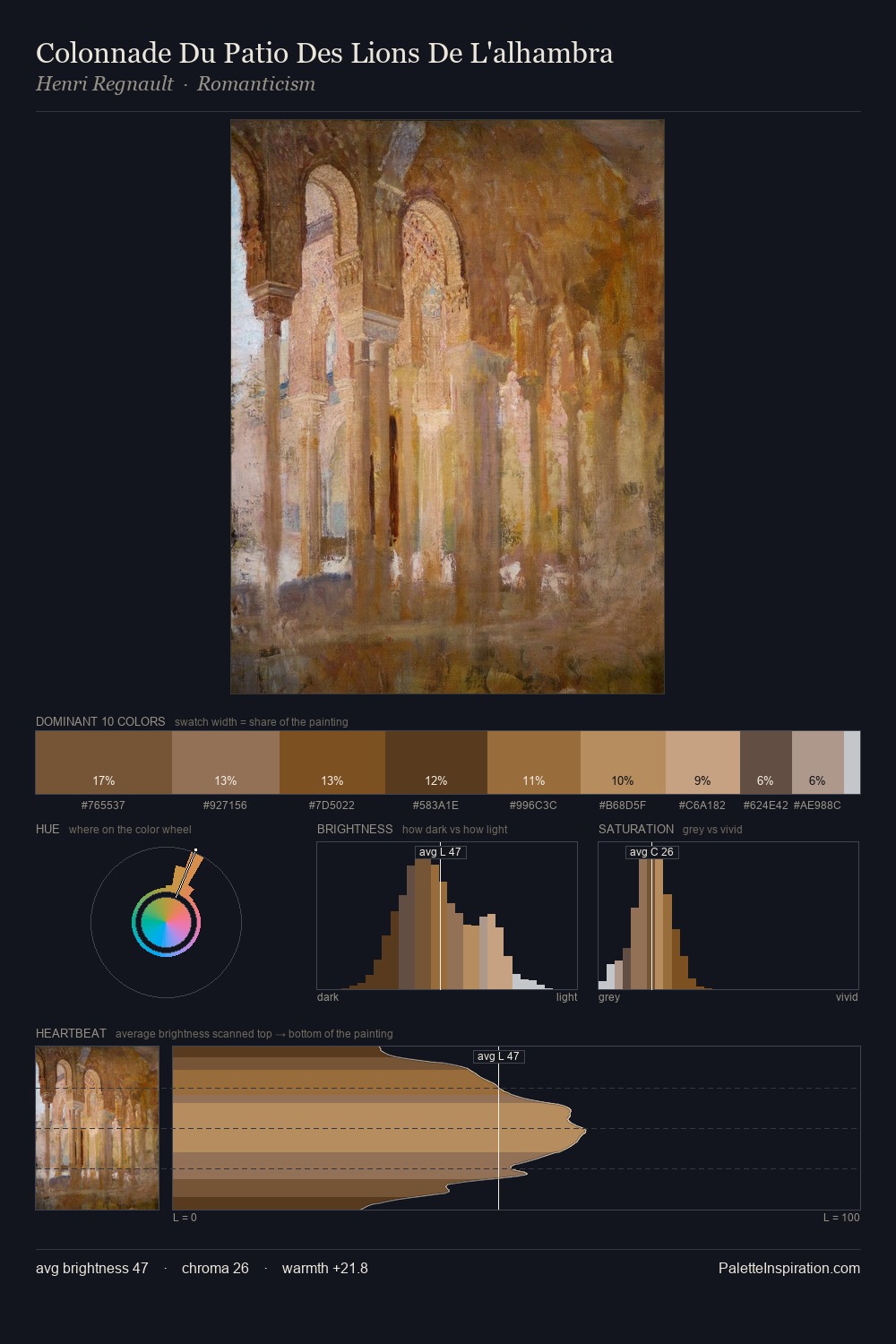896x1344 pixels.
Task: Click the 'L = 100' heartbeat axis label
Action: tap(841, 1217)
